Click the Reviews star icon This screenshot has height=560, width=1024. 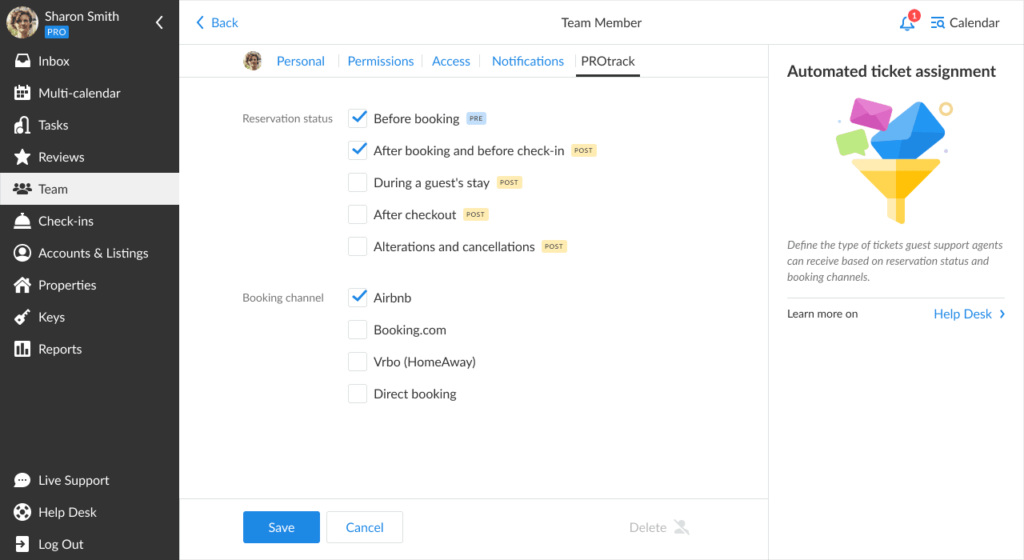pyautogui.click(x=22, y=157)
